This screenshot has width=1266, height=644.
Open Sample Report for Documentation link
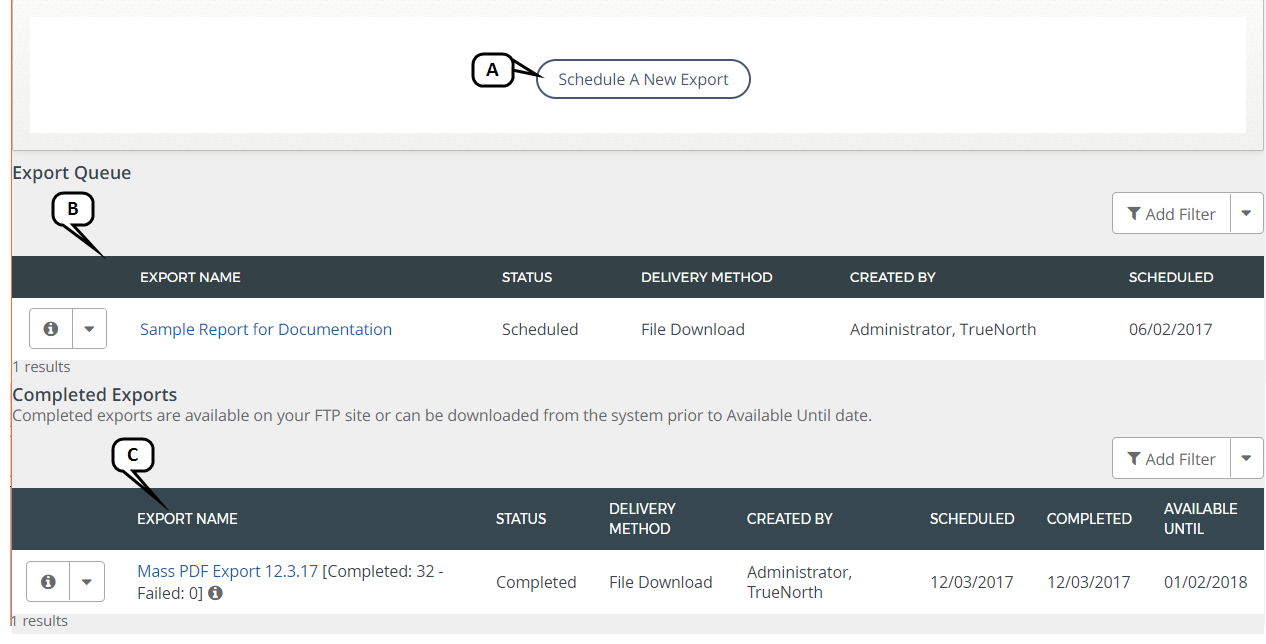265,330
